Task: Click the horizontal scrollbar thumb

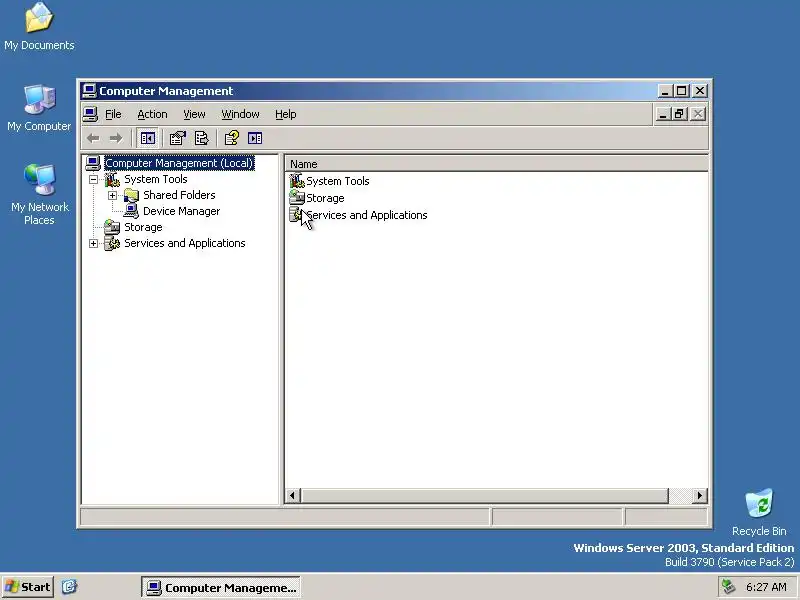Action: (x=484, y=495)
